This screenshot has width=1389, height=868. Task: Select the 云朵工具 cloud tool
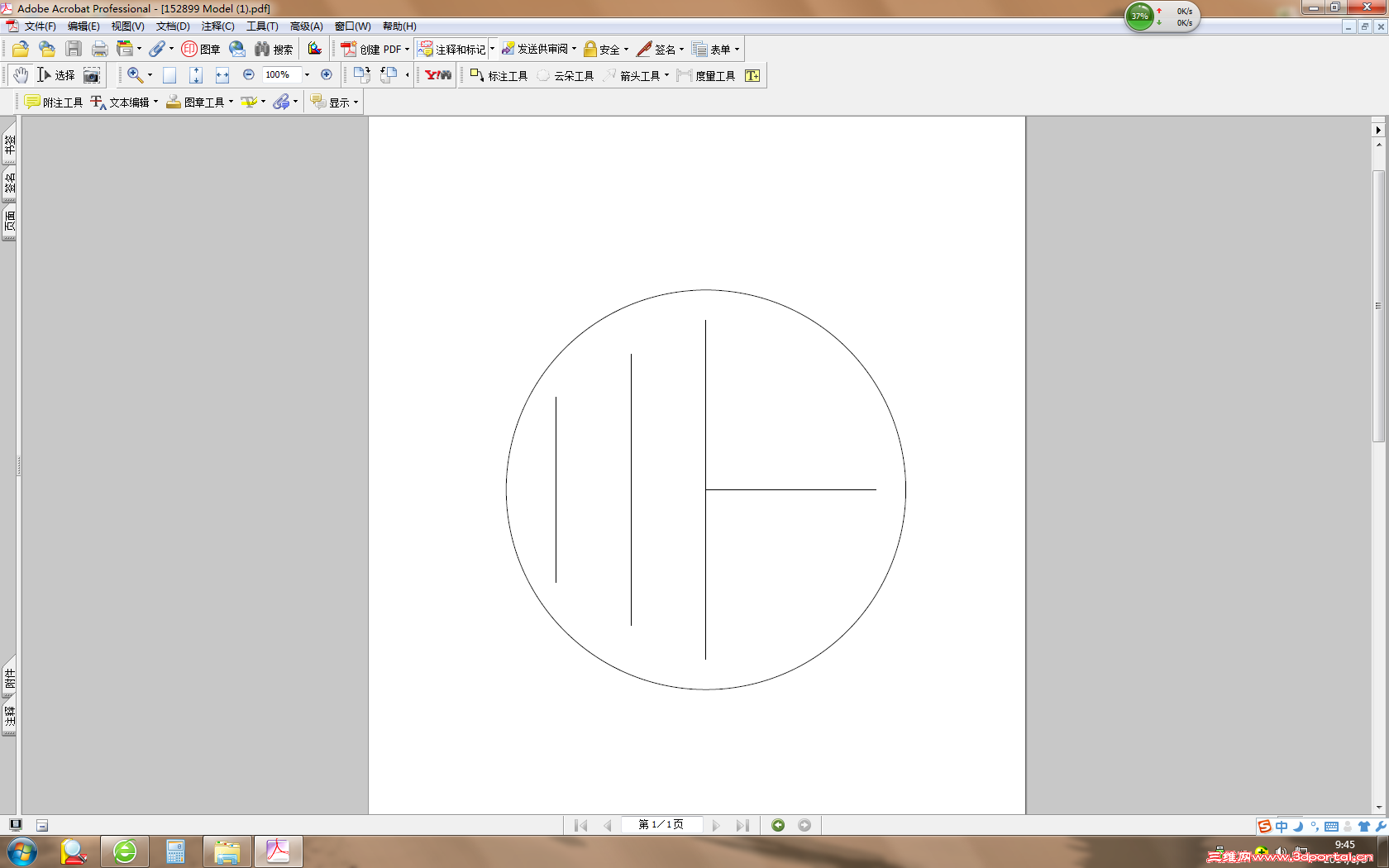coord(566,75)
